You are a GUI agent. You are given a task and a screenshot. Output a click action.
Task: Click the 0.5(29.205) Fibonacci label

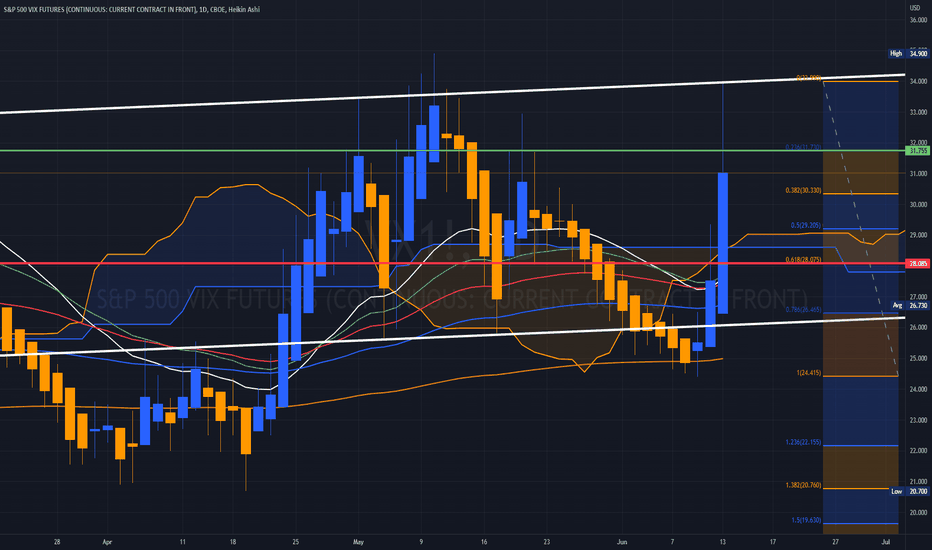[x=805, y=225]
